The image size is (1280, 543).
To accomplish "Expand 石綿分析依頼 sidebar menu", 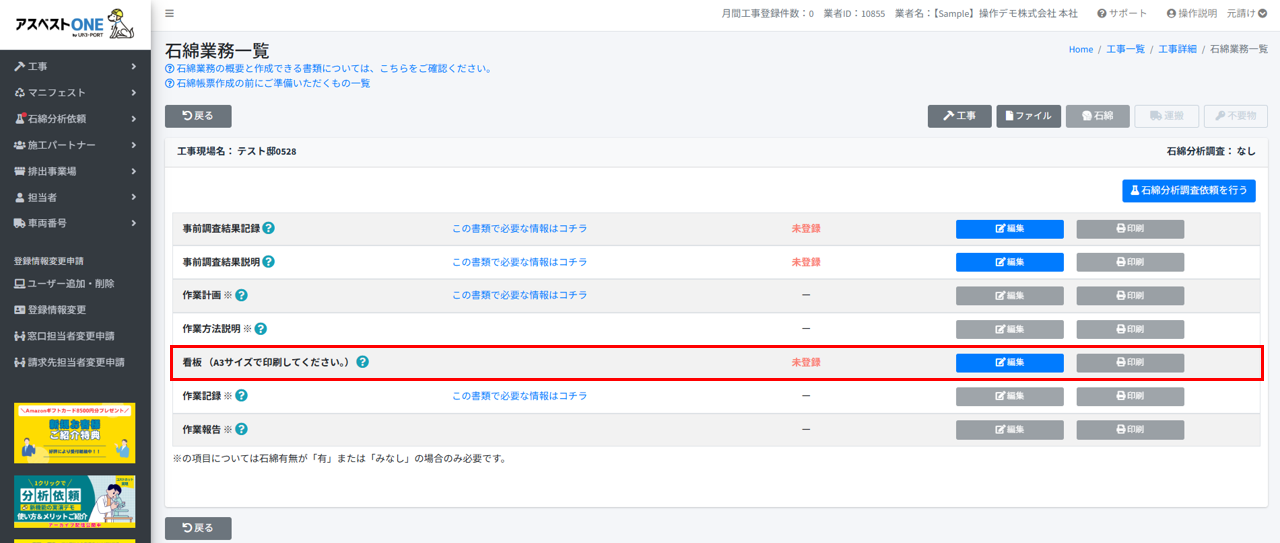I will point(75,119).
